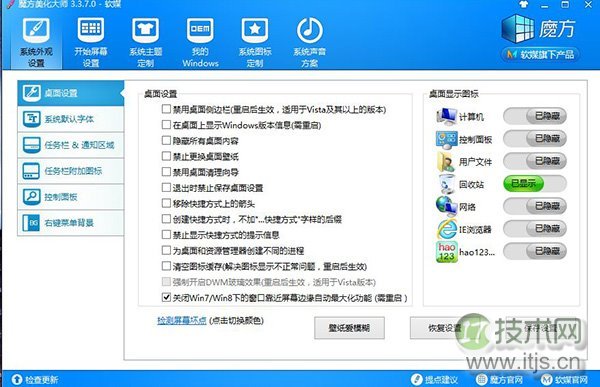This screenshot has width=600, height=387.
Task: Open 系统外观设置 toolbar icon
Action: (x=36, y=30)
